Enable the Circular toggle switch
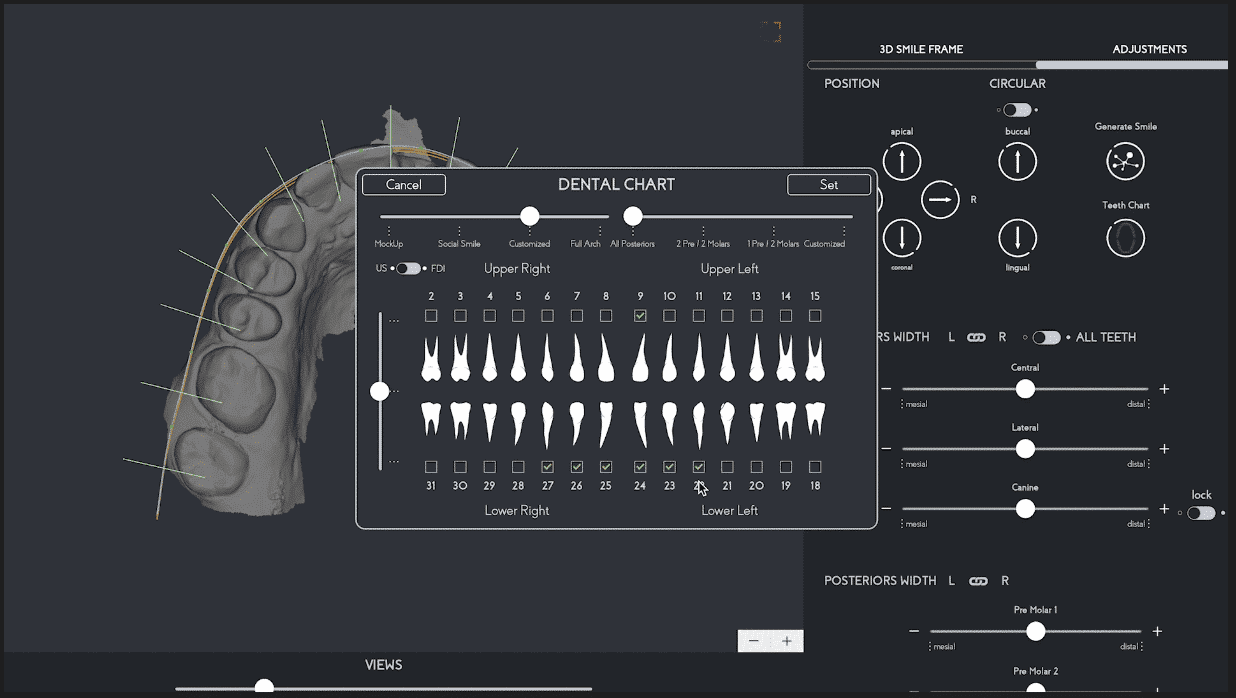This screenshot has height=698, width=1236. [1017, 110]
